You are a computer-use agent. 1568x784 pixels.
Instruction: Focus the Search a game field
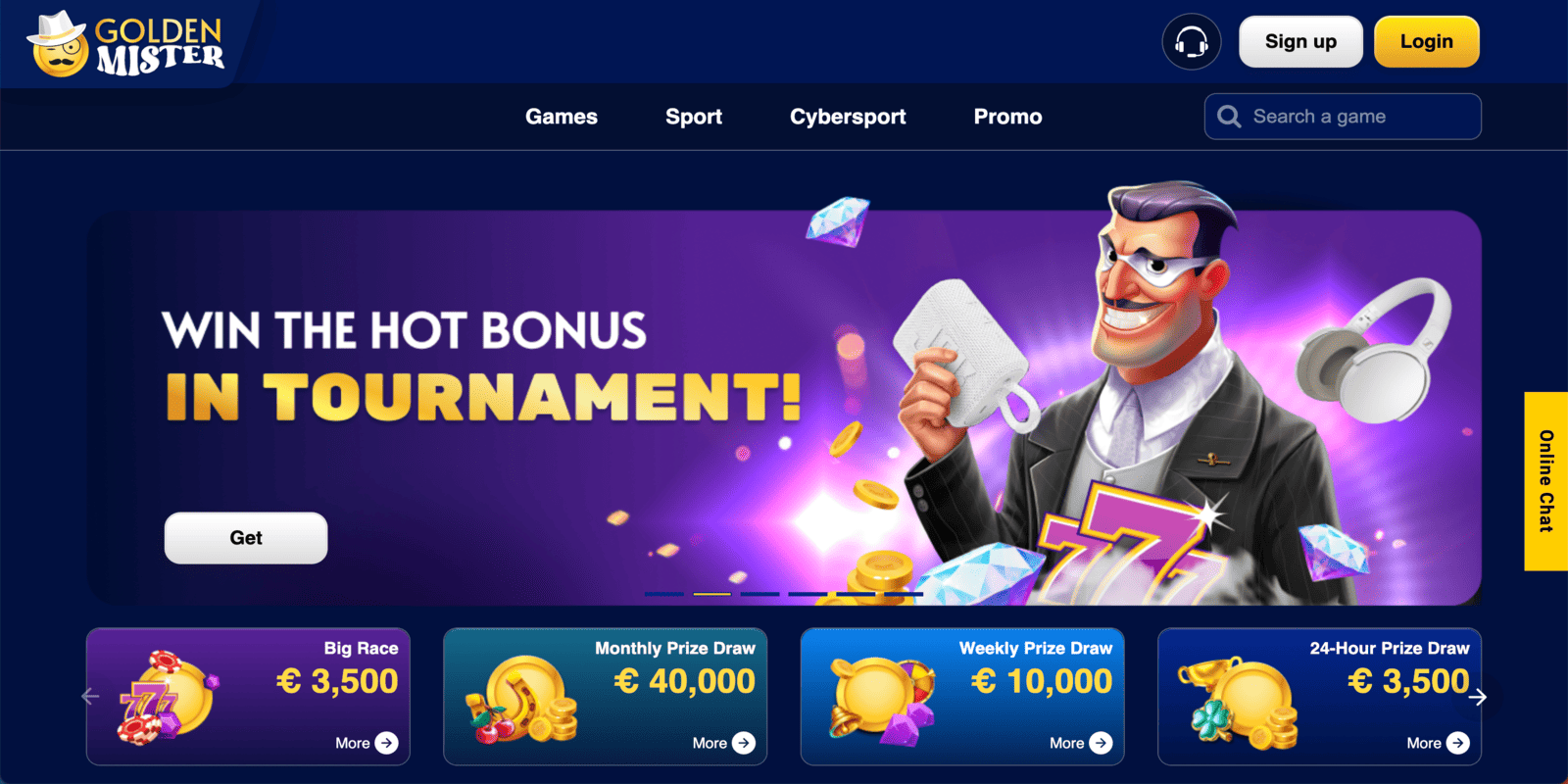(1343, 117)
